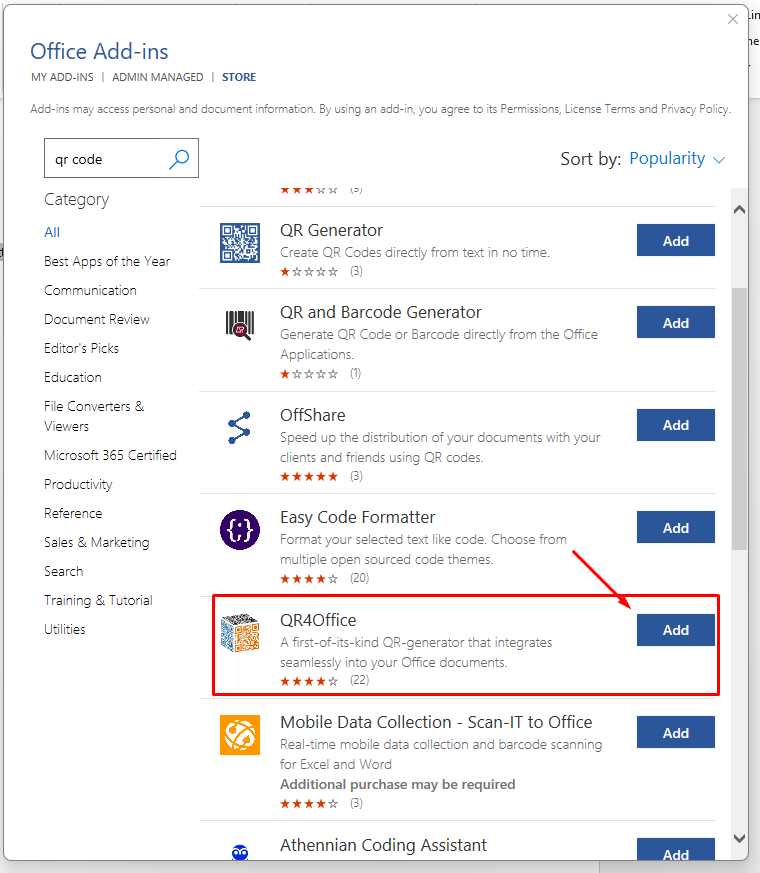Add the QR Generator add-in
The width and height of the screenshot is (760, 873).
tap(675, 240)
